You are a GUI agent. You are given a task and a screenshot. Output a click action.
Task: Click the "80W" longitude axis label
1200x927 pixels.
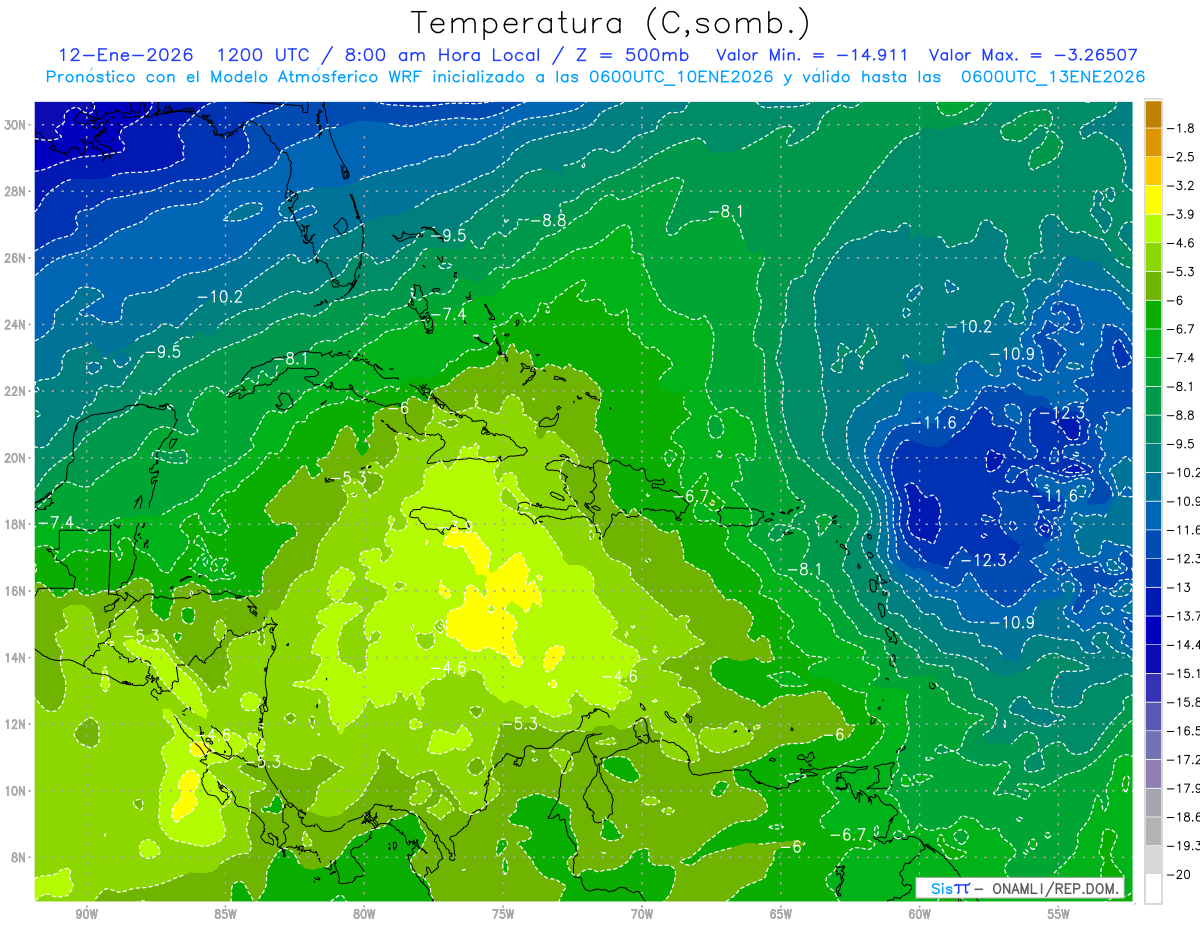tap(364, 914)
